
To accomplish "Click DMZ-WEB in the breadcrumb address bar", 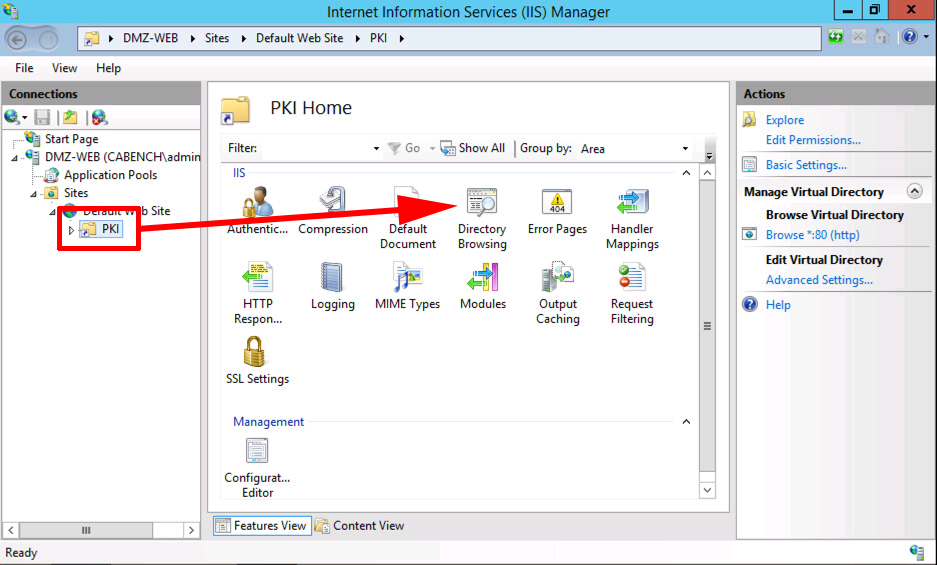I will point(151,38).
